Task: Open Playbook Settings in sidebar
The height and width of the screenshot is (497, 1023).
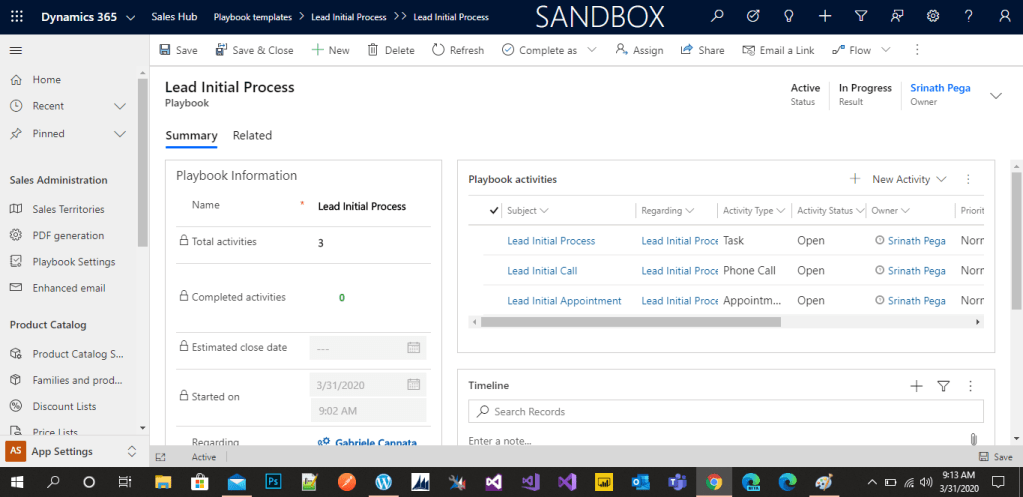Action: (x=73, y=262)
